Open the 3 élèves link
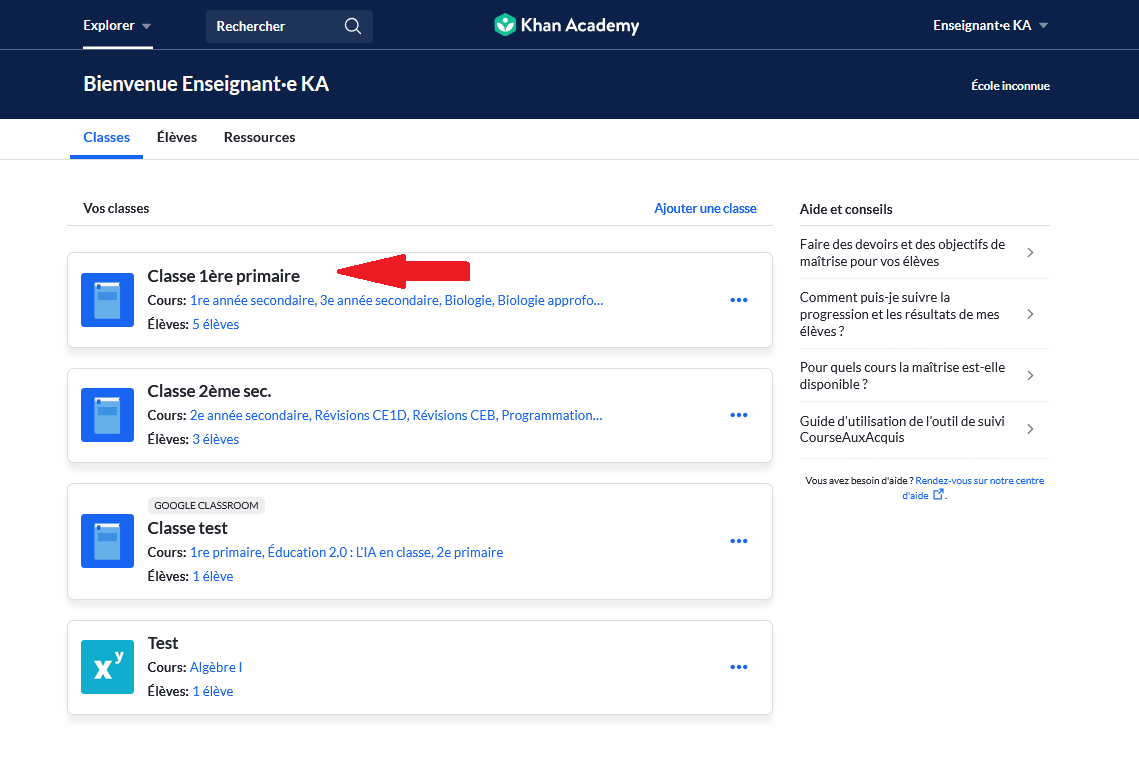Screen dimensions: 1139x770 click(x=216, y=439)
